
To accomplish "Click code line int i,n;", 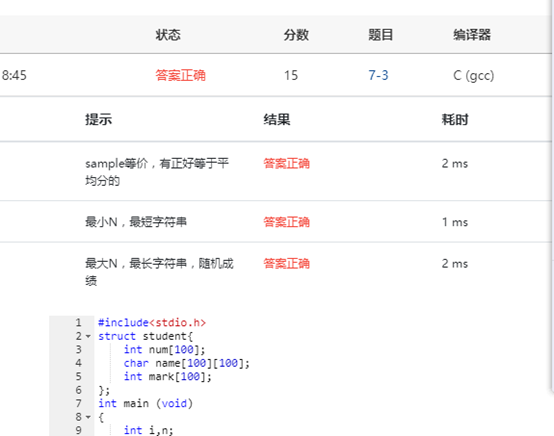I will pyautogui.click(x=148, y=430).
